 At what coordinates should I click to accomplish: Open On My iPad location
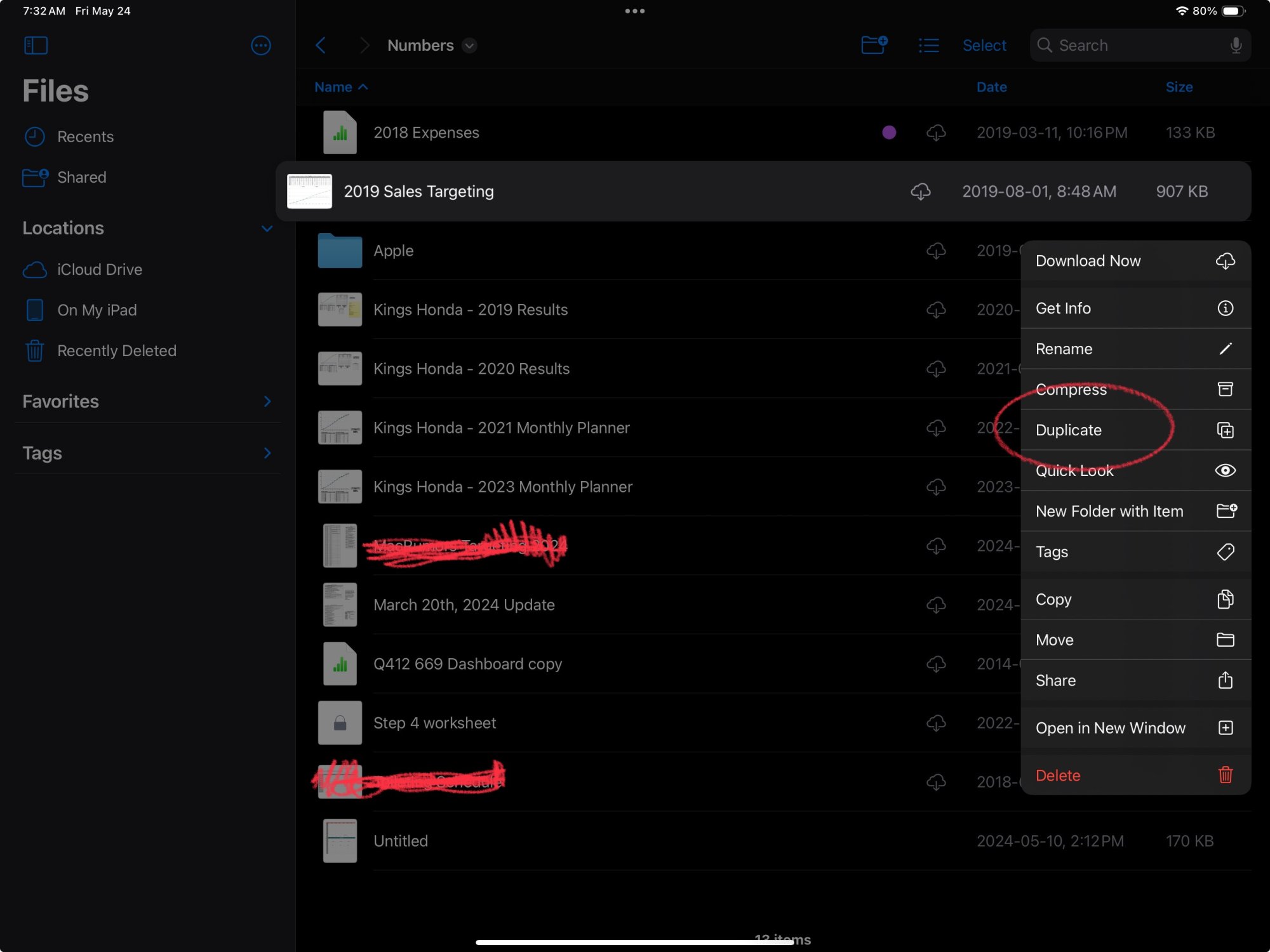pos(146,310)
